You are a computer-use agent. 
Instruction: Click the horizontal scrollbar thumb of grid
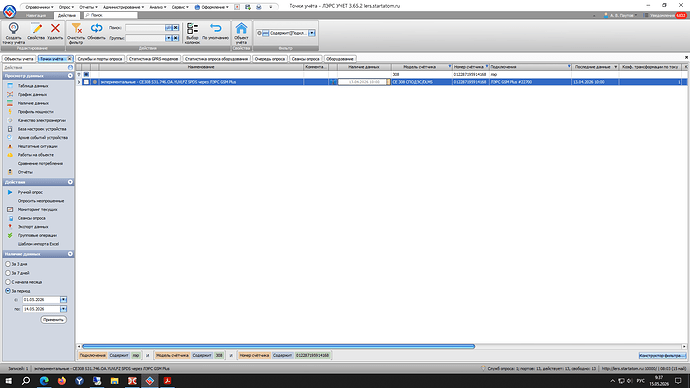[x=279, y=347]
